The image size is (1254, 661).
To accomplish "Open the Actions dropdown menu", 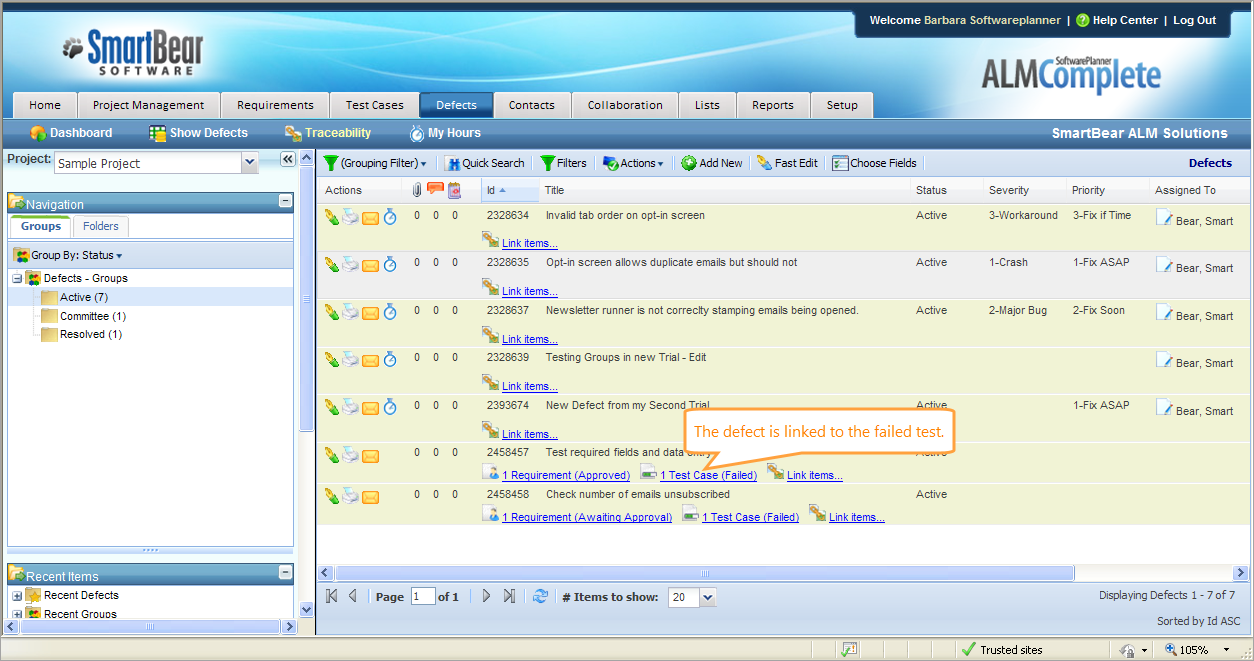I will pyautogui.click(x=633, y=163).
